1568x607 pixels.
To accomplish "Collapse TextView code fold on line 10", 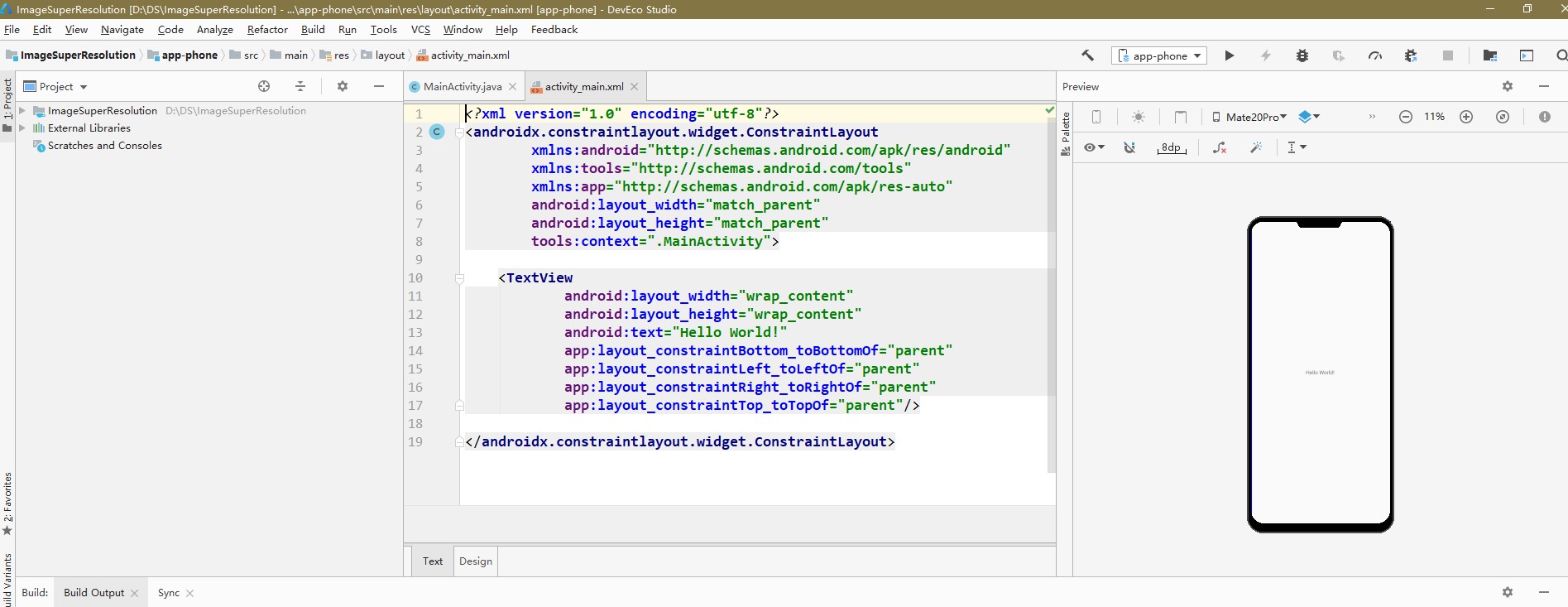I will [459, 278].
